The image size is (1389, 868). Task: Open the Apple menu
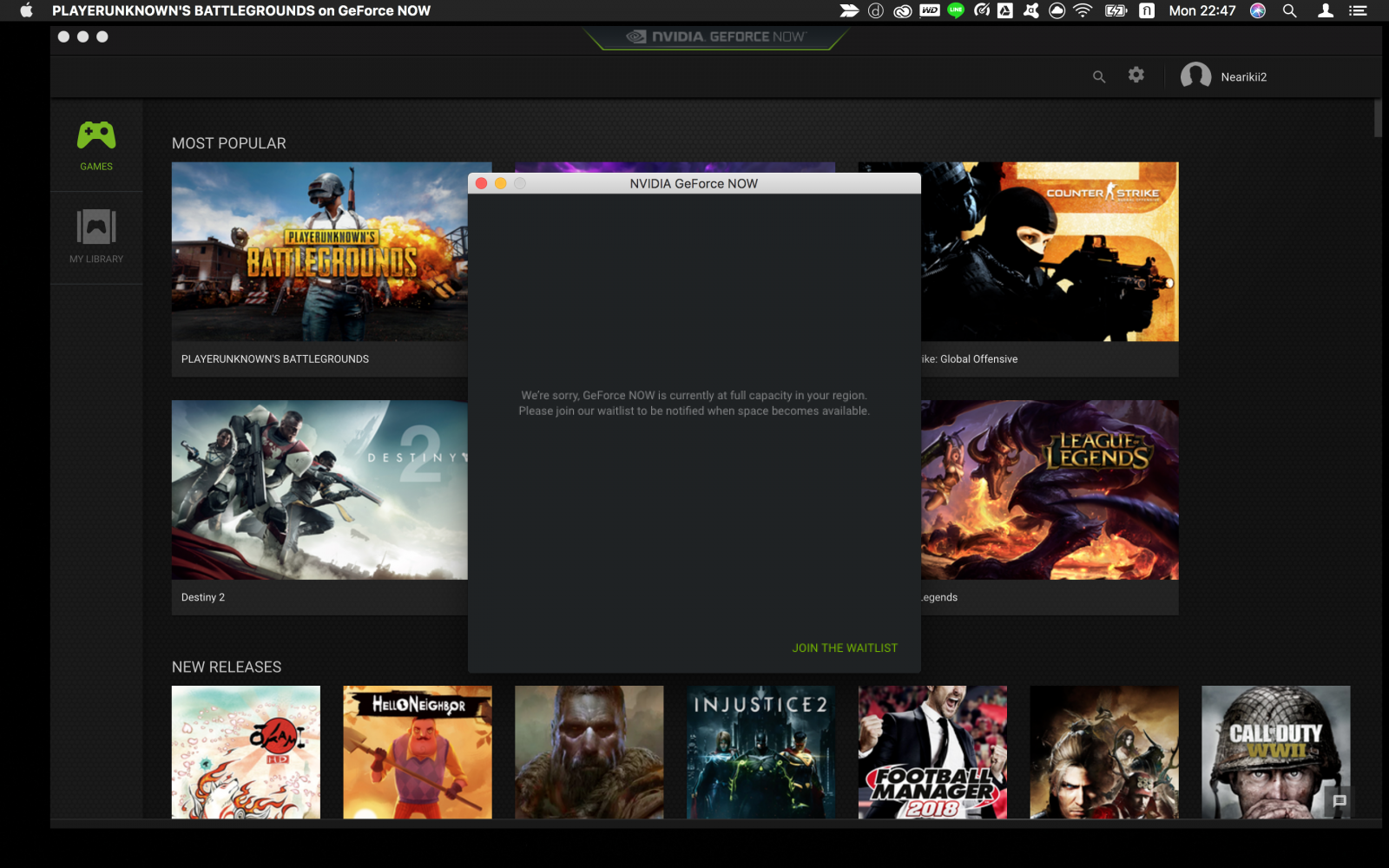(26, 10)
